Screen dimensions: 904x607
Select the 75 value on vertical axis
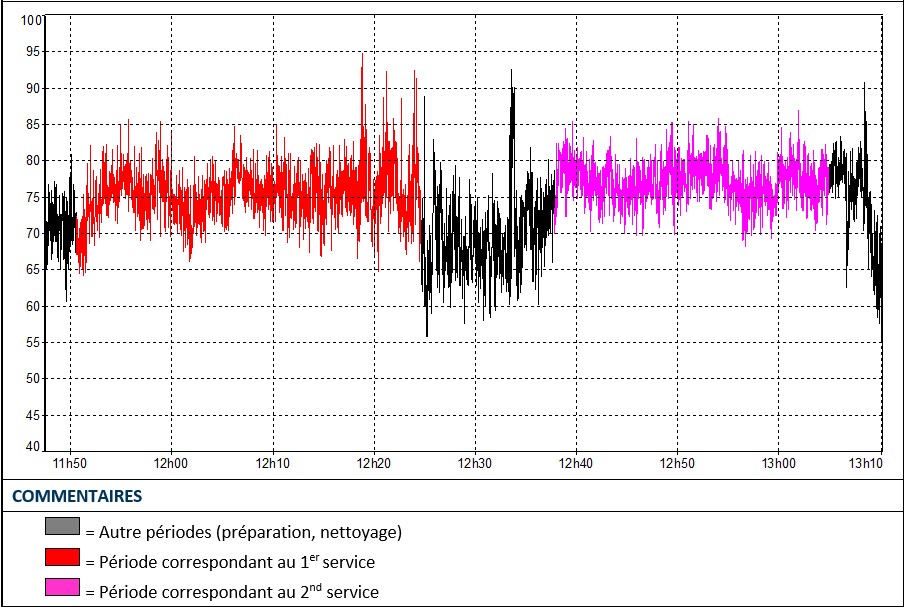point(34,197)
